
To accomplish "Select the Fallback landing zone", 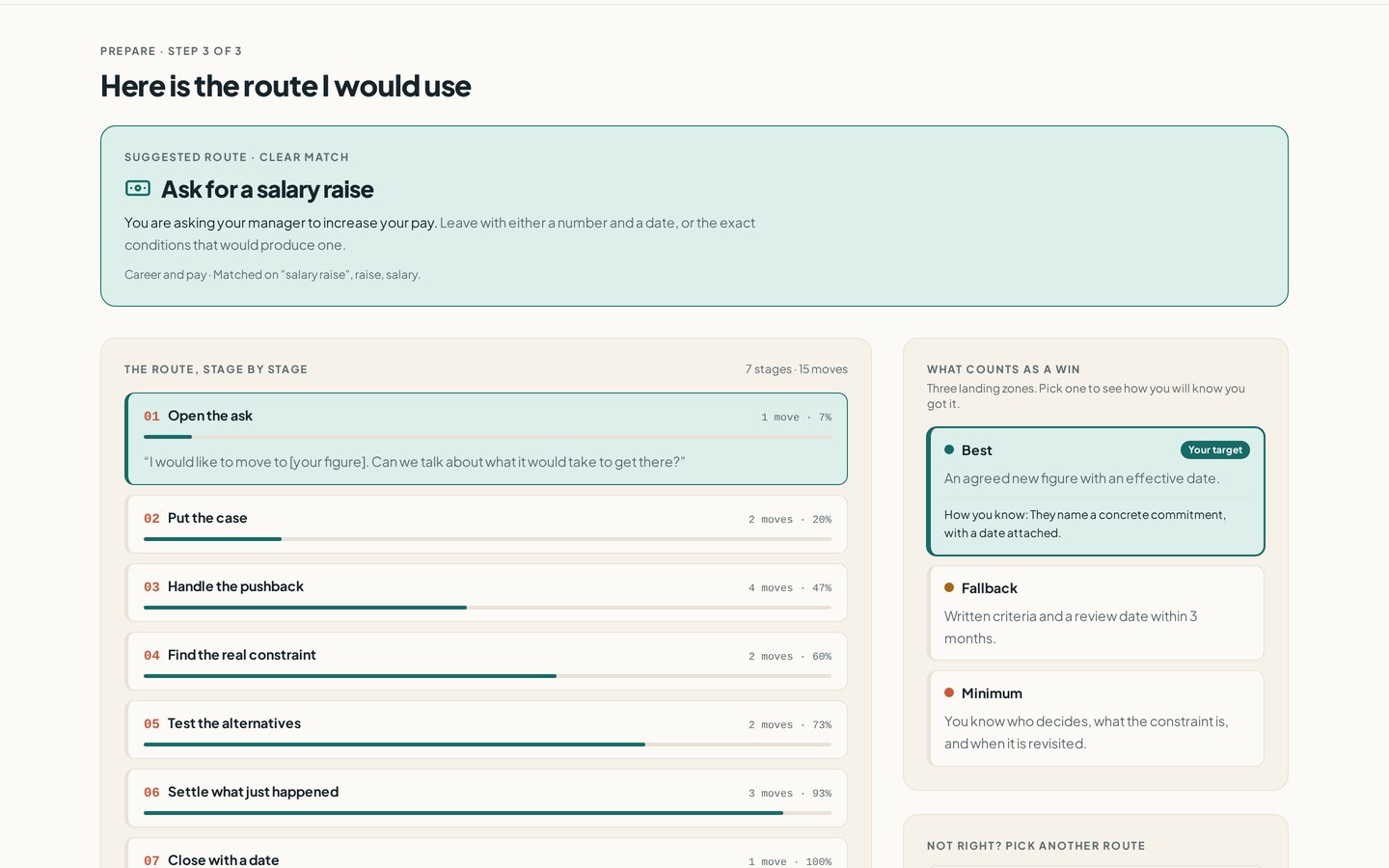I will (1096, 613).
